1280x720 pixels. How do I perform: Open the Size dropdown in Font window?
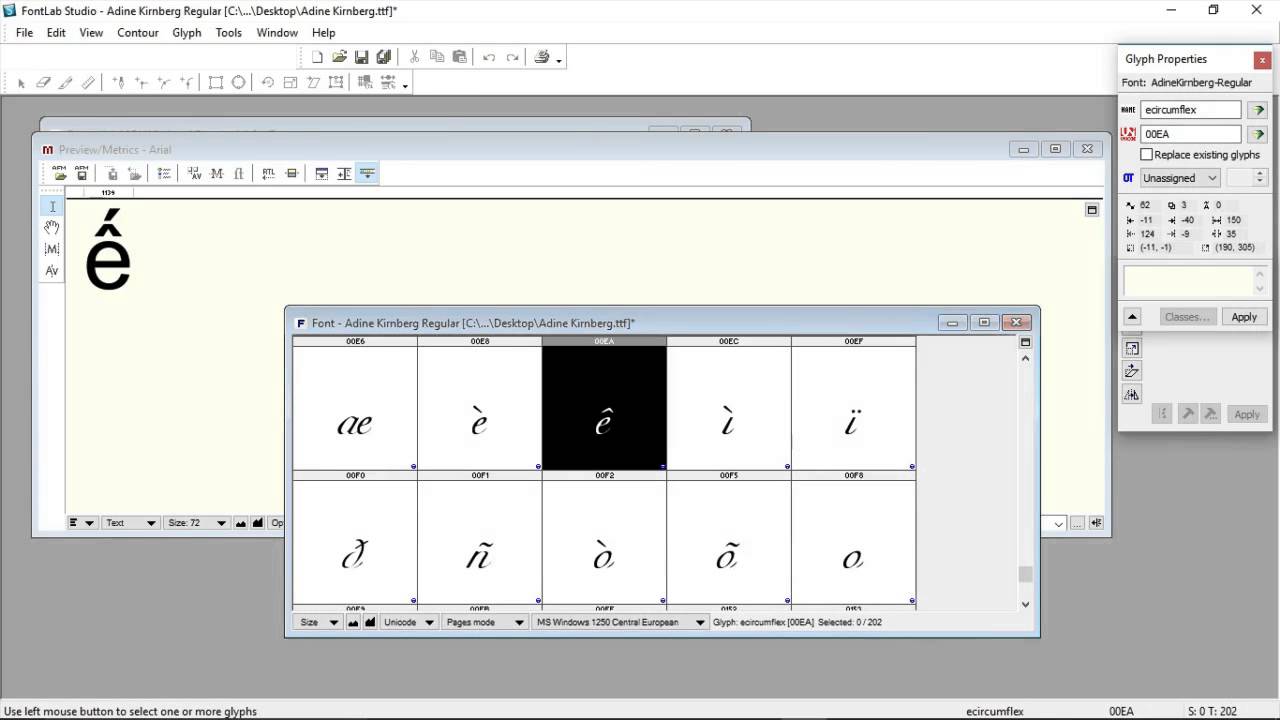coord(320,622)
